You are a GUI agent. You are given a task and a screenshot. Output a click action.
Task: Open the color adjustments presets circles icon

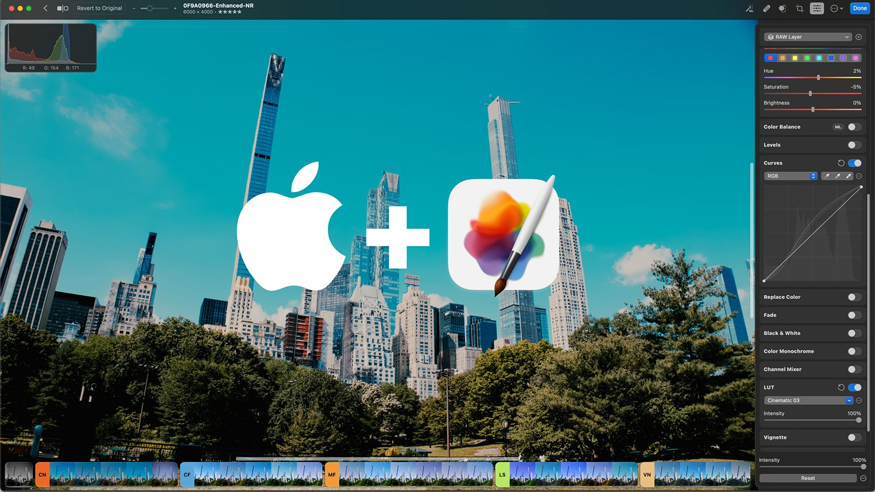(783, 8)
